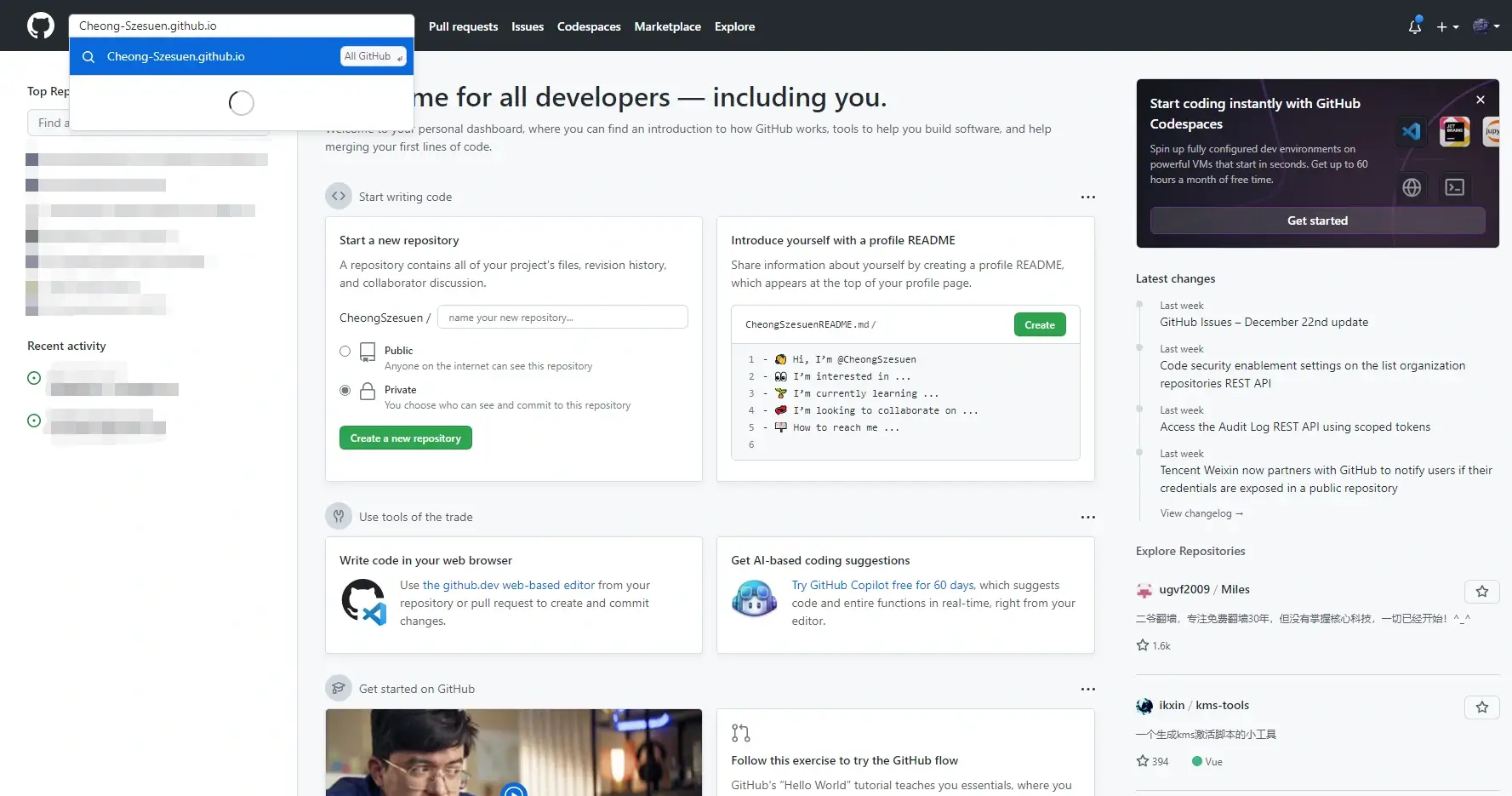
Task: Go to the Marketplace navigation item
Action: tap(667, 26)
